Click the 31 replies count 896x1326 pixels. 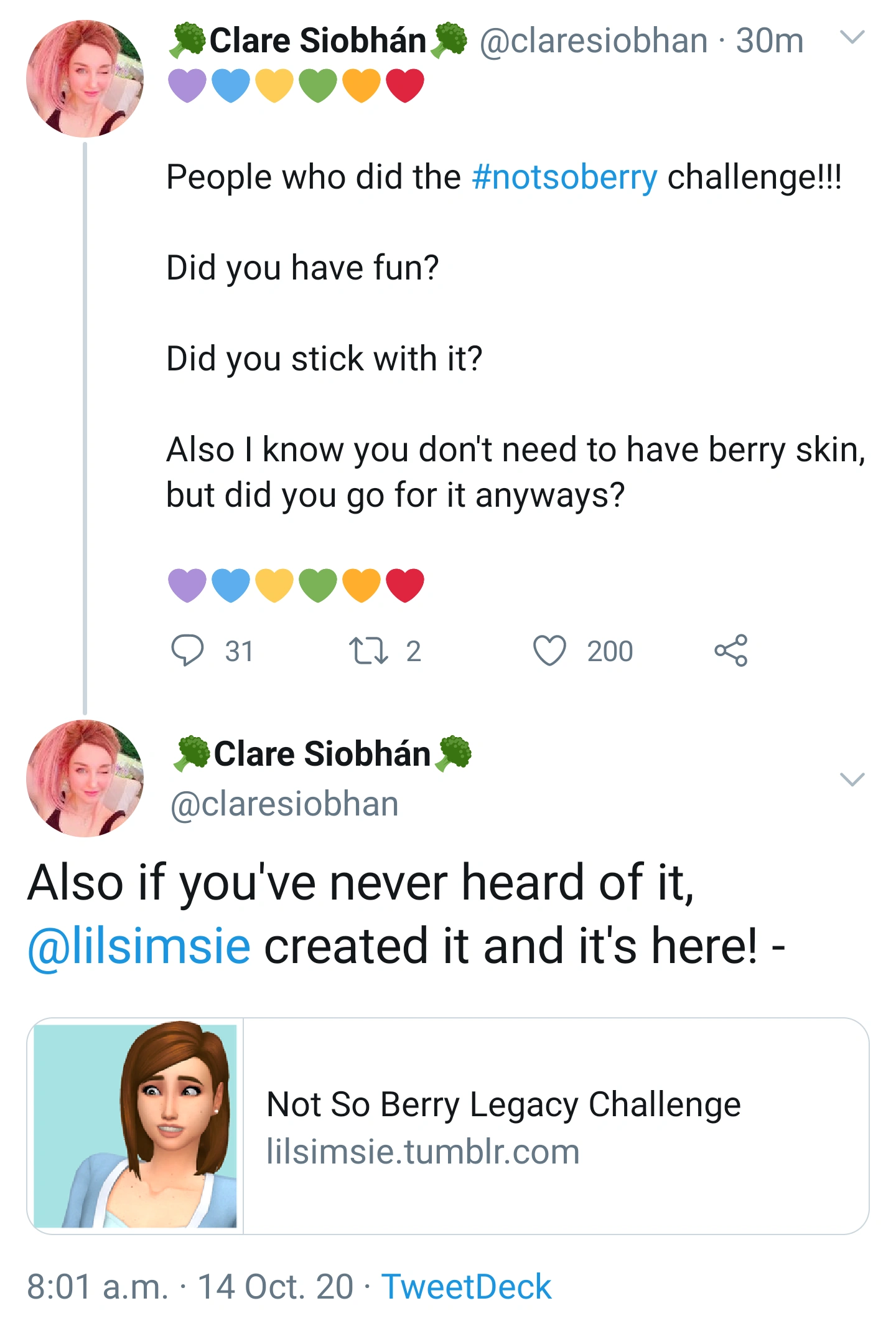click(239, 651)
